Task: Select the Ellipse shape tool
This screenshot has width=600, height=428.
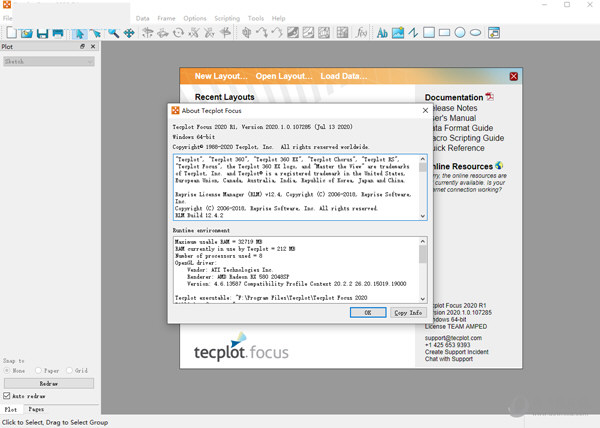Action: tap(475, 33)
